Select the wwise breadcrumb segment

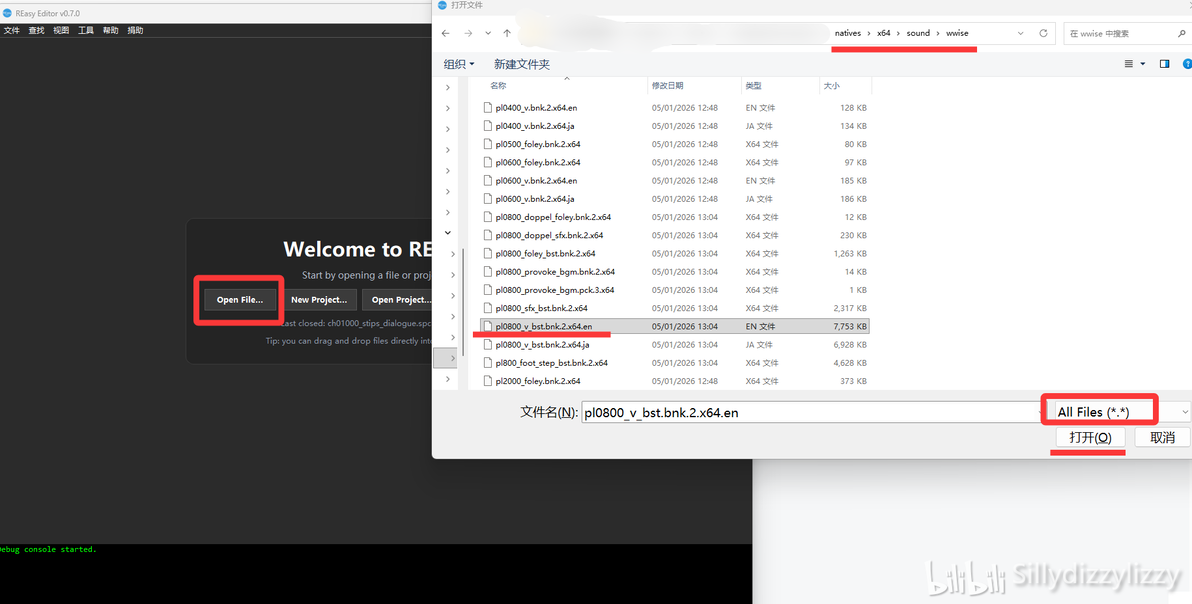click(957, 33)
